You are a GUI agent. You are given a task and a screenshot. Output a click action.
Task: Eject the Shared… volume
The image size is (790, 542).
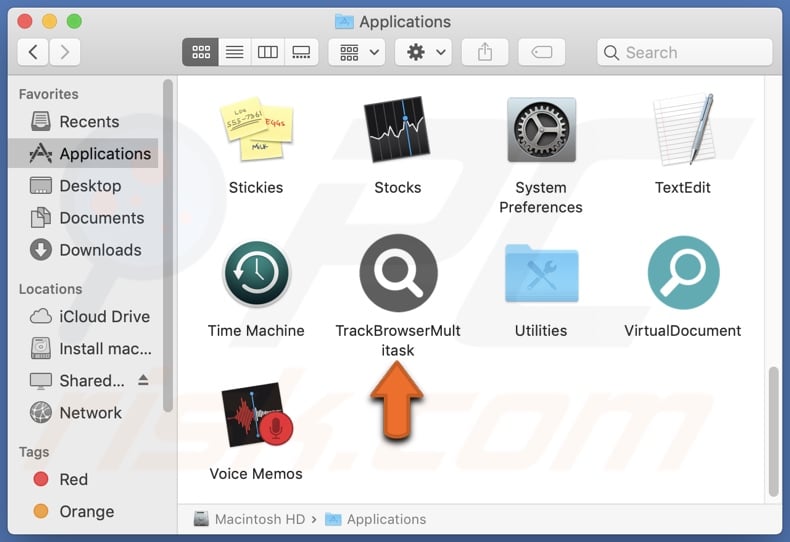(143, 380)
